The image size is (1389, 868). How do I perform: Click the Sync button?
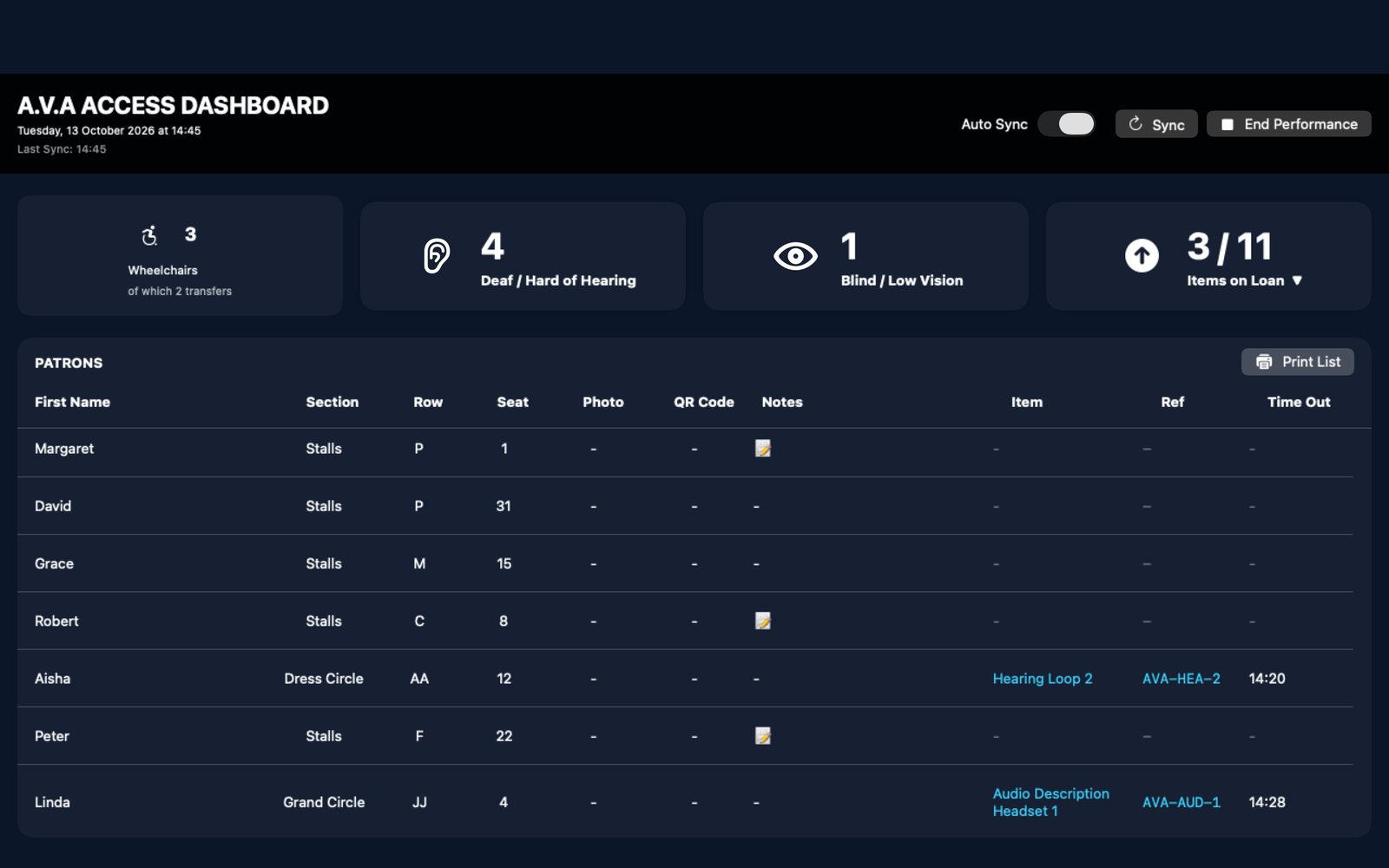[x=1156, y=124]
